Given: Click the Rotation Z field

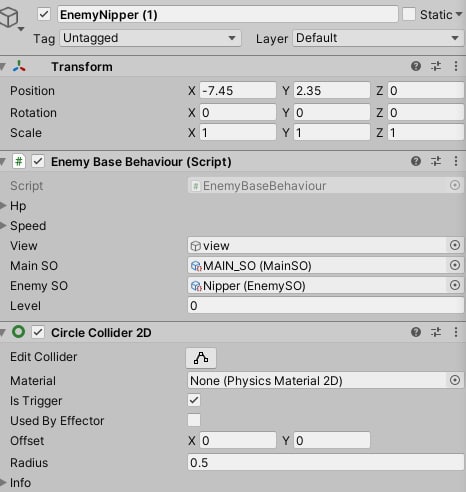Looking at the screenshot, I should 426,113.
